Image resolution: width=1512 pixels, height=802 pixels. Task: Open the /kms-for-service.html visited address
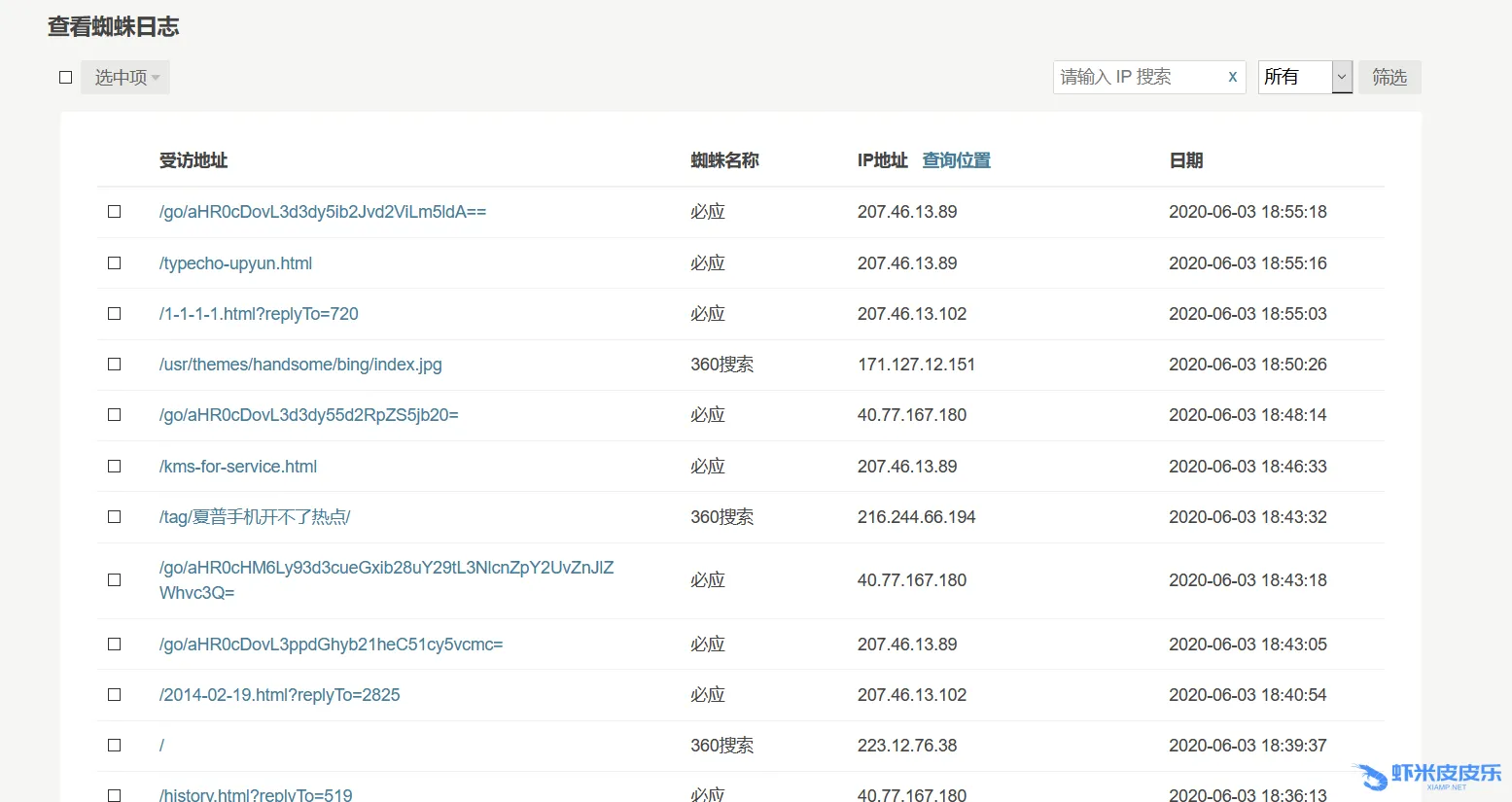(x=238, y=467)
